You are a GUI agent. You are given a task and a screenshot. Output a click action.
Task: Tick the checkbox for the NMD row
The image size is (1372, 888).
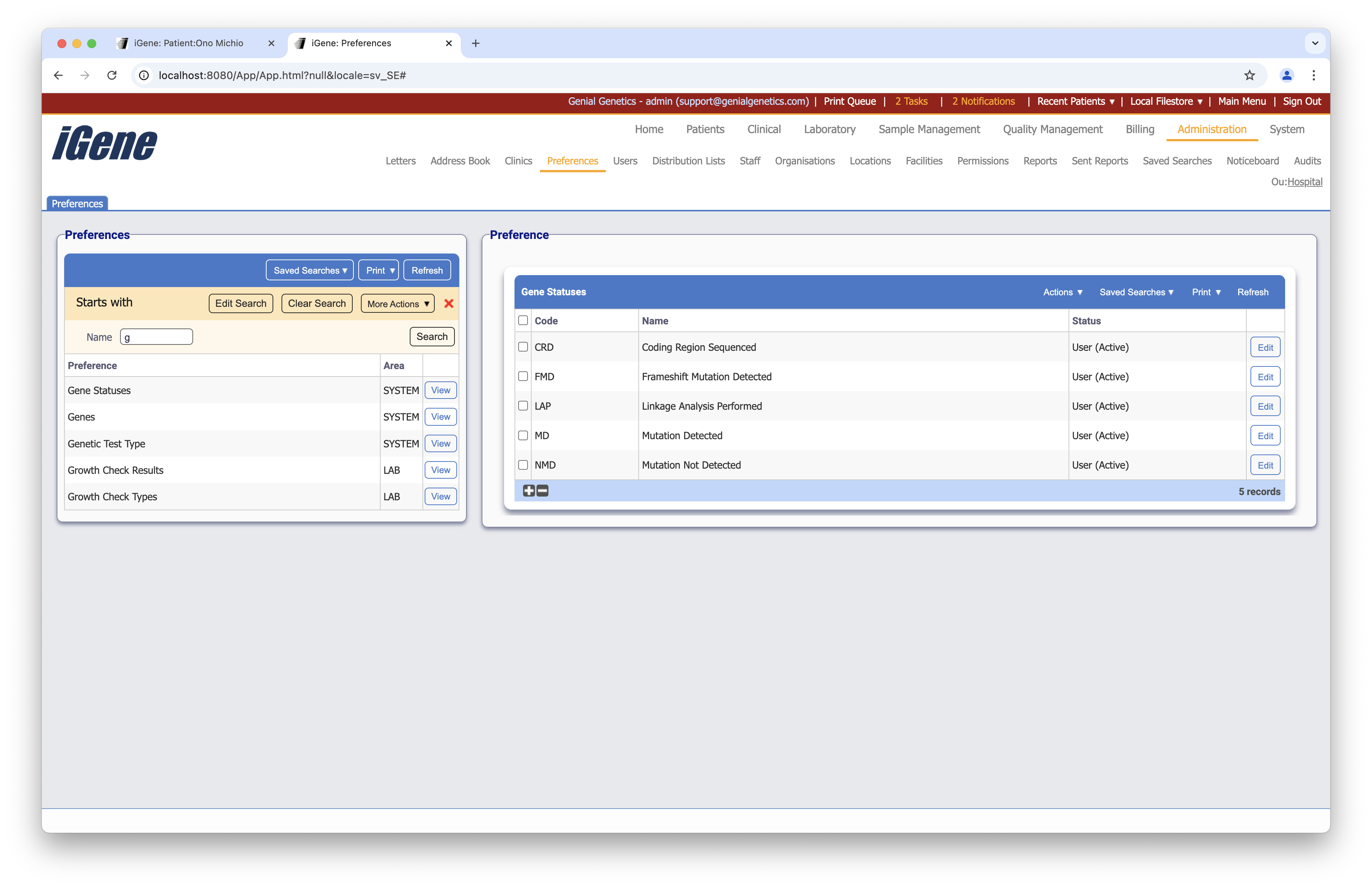click(523, 465)
